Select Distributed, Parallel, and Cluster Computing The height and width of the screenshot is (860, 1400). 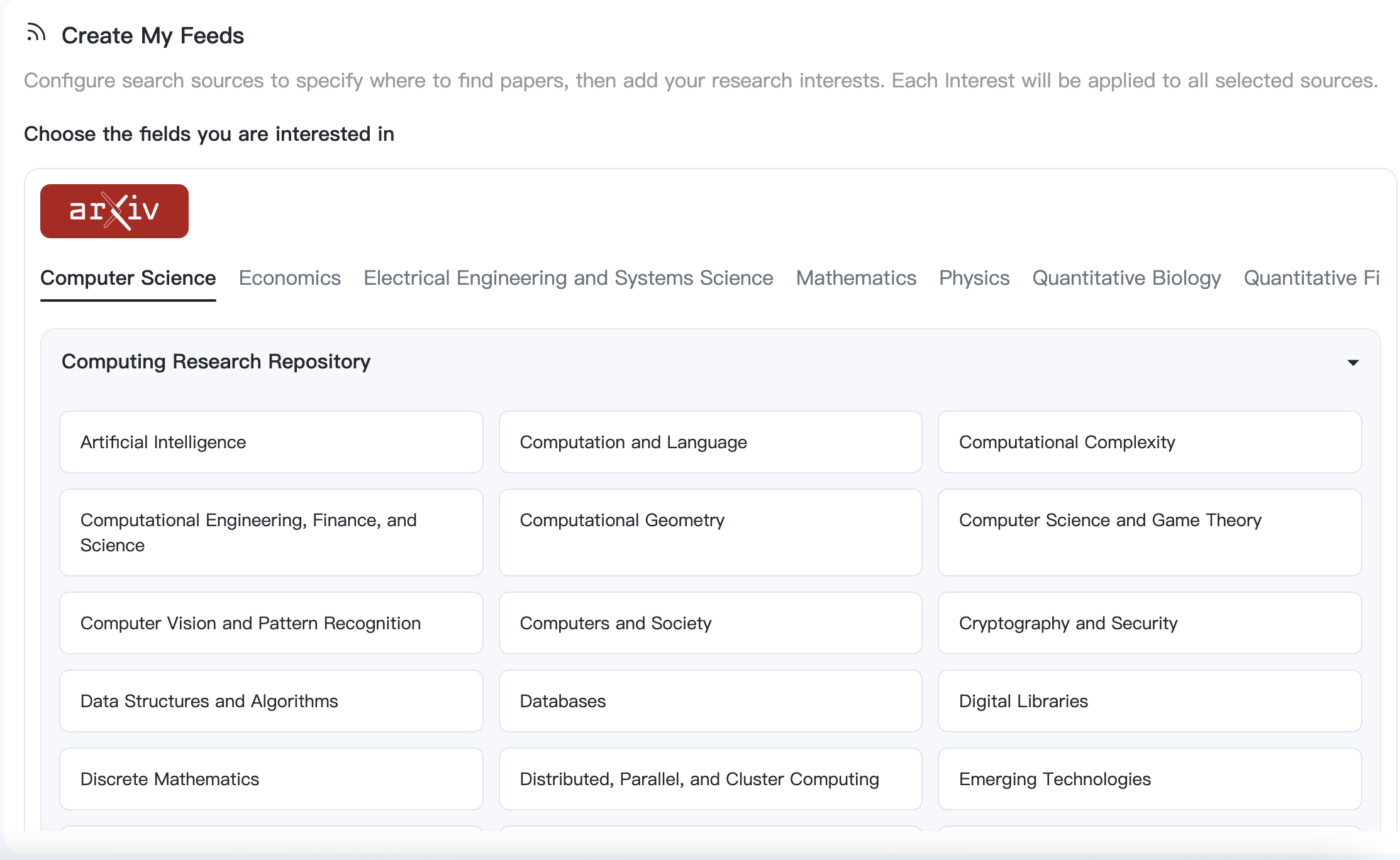pyautogui.click(x=710, y=779)
